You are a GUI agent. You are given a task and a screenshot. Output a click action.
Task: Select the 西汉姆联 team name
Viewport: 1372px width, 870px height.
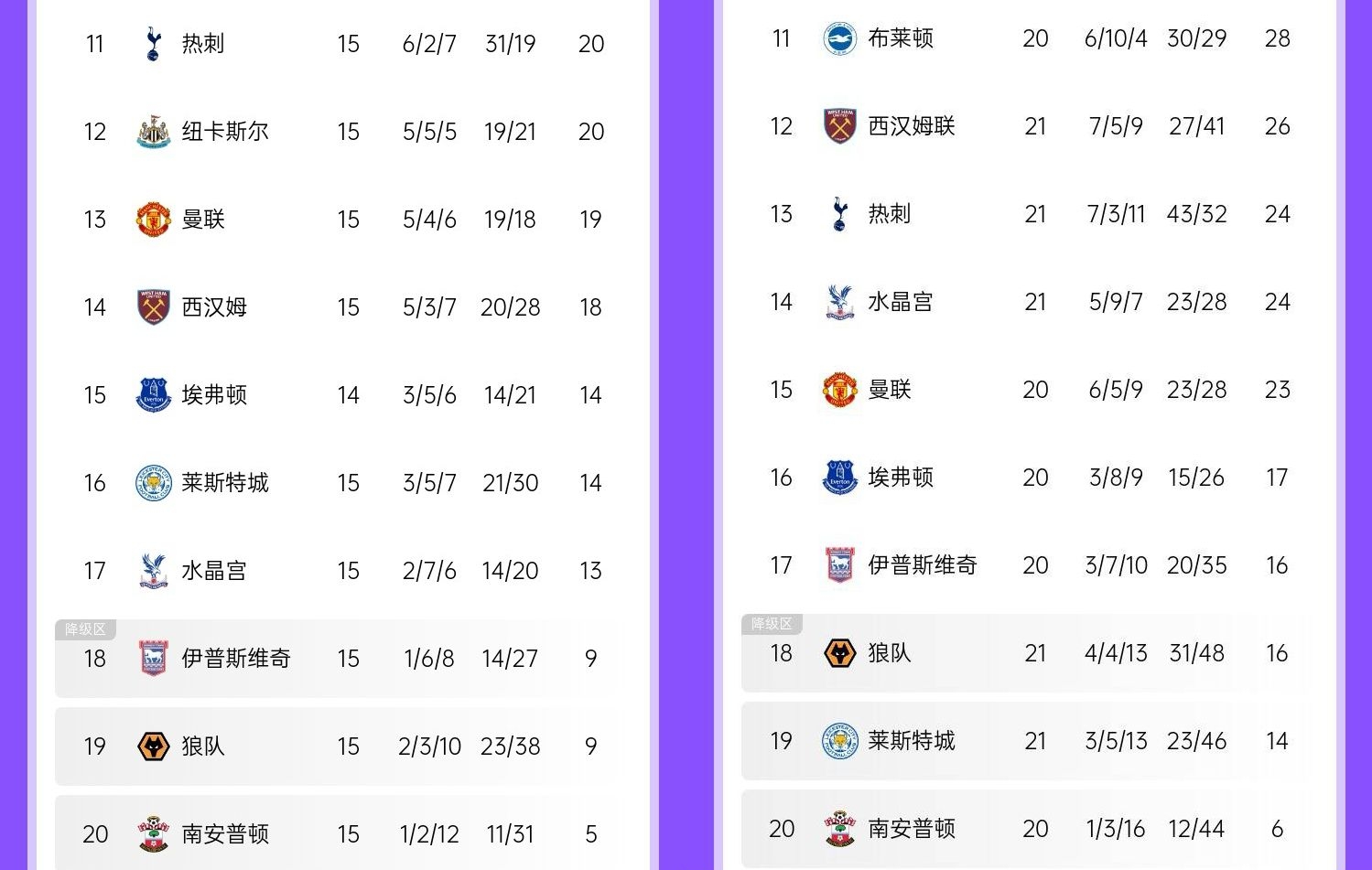[x=912, y=126]
